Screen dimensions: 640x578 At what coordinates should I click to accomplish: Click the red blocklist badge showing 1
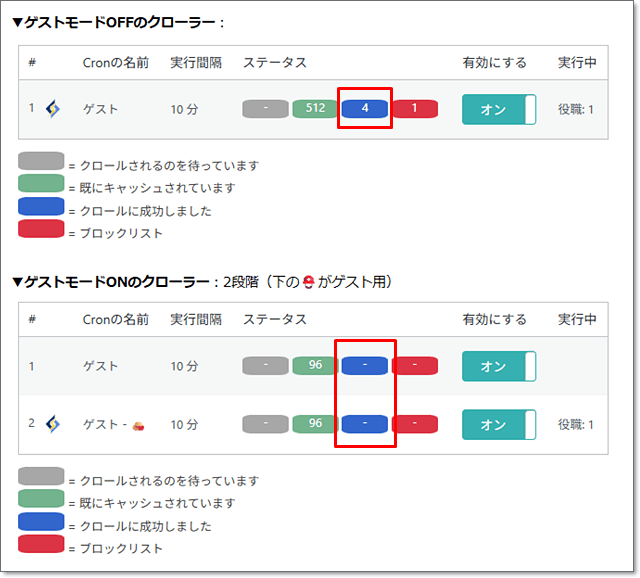point(415,108)
